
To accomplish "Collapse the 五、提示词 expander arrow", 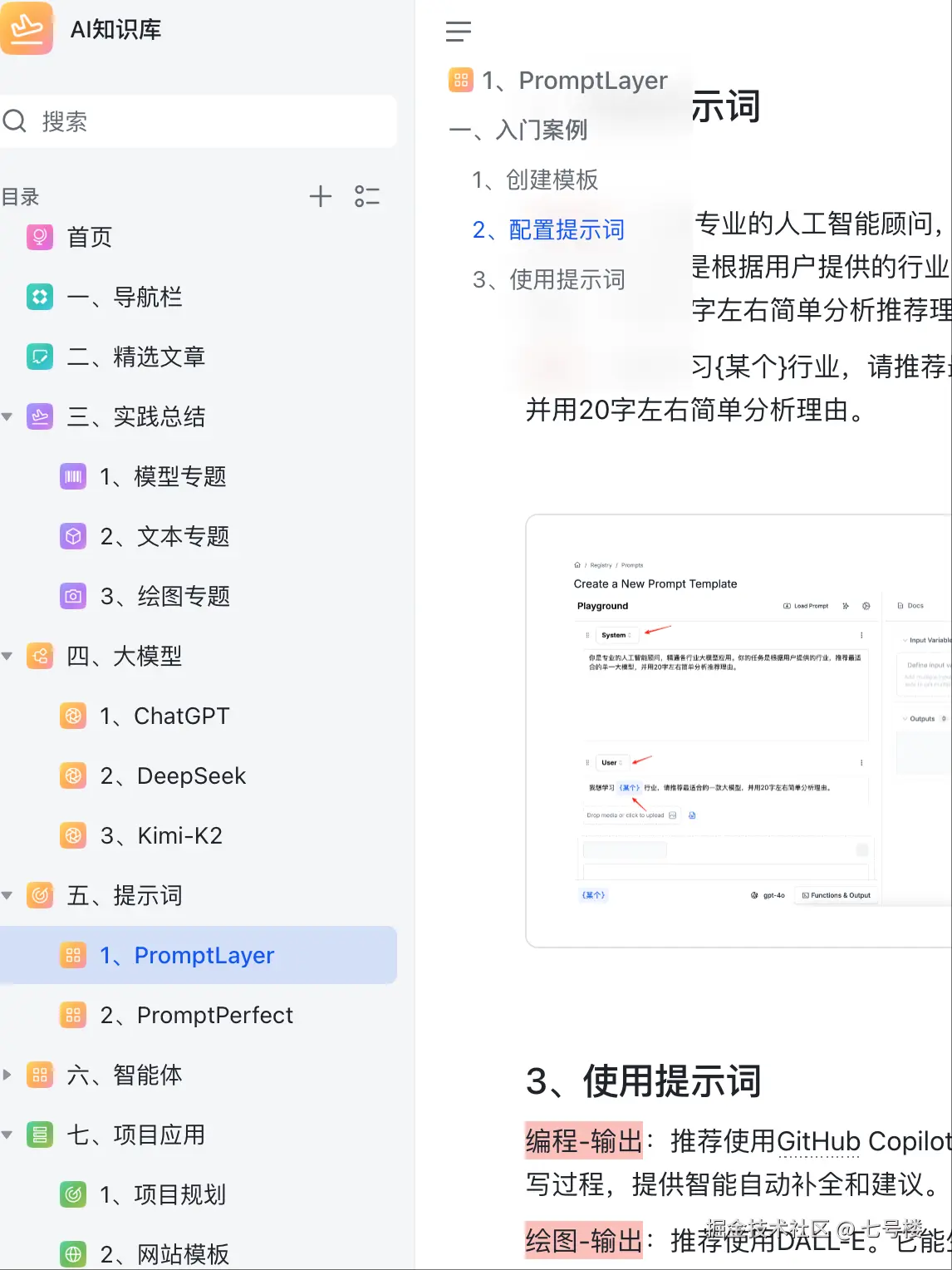I will pyautogui.click(x=7, y=895).
